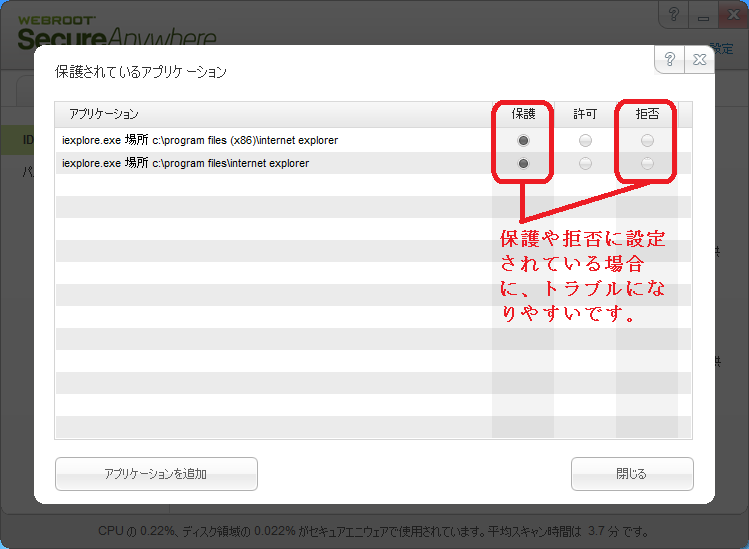Screen dimensions: 749x549
Task: Close the protected applications dialog with X
Action: tap(699, 60)
